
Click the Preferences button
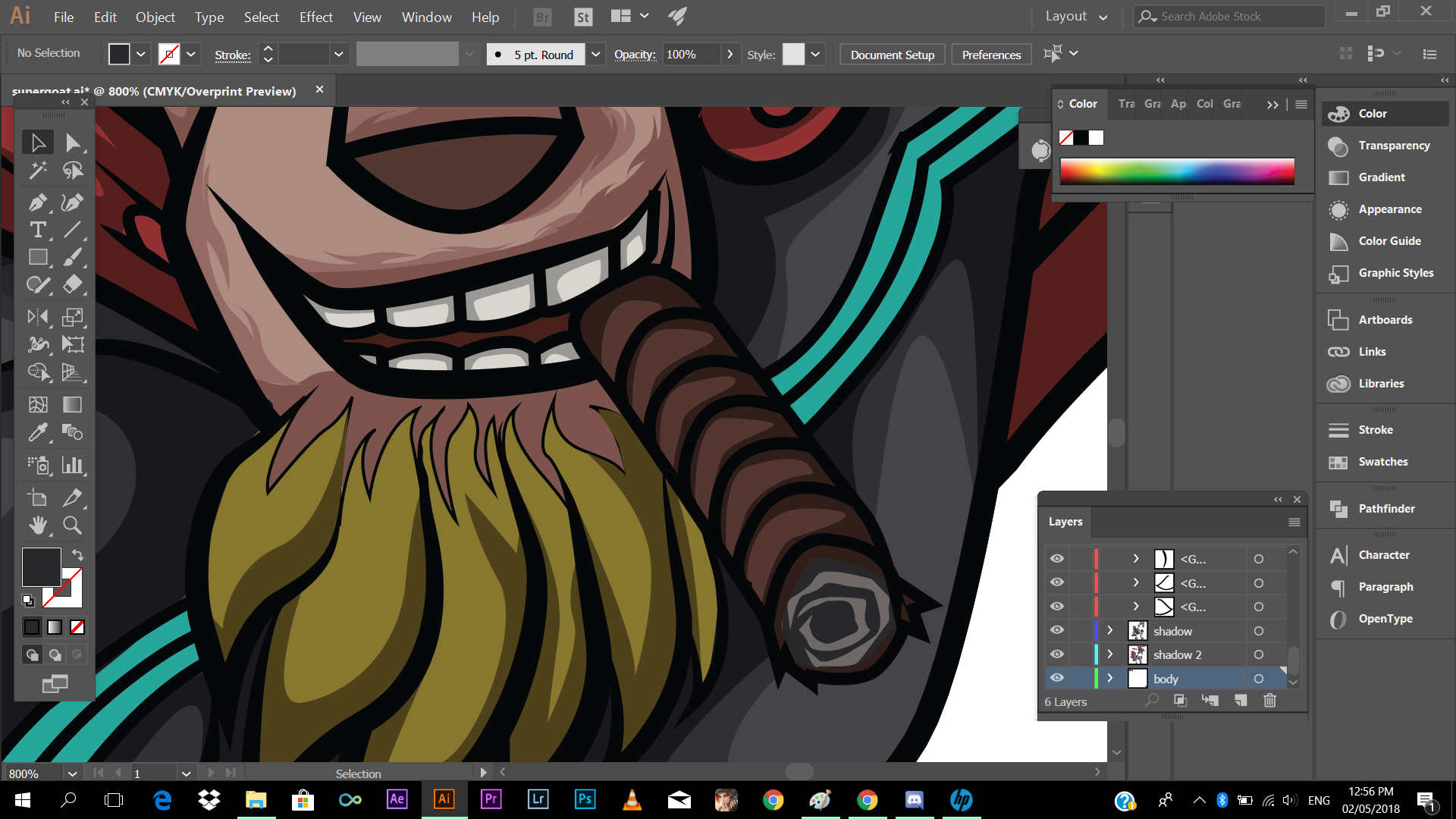click(x=991, y=55)
